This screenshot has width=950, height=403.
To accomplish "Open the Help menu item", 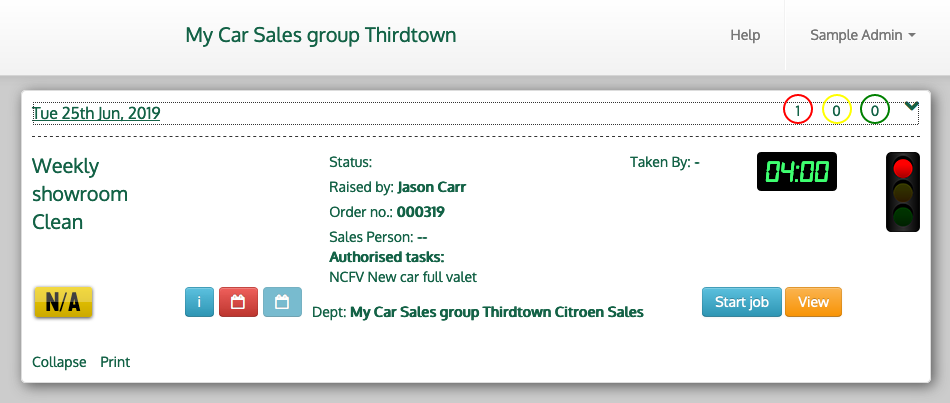I will (745, 35).
